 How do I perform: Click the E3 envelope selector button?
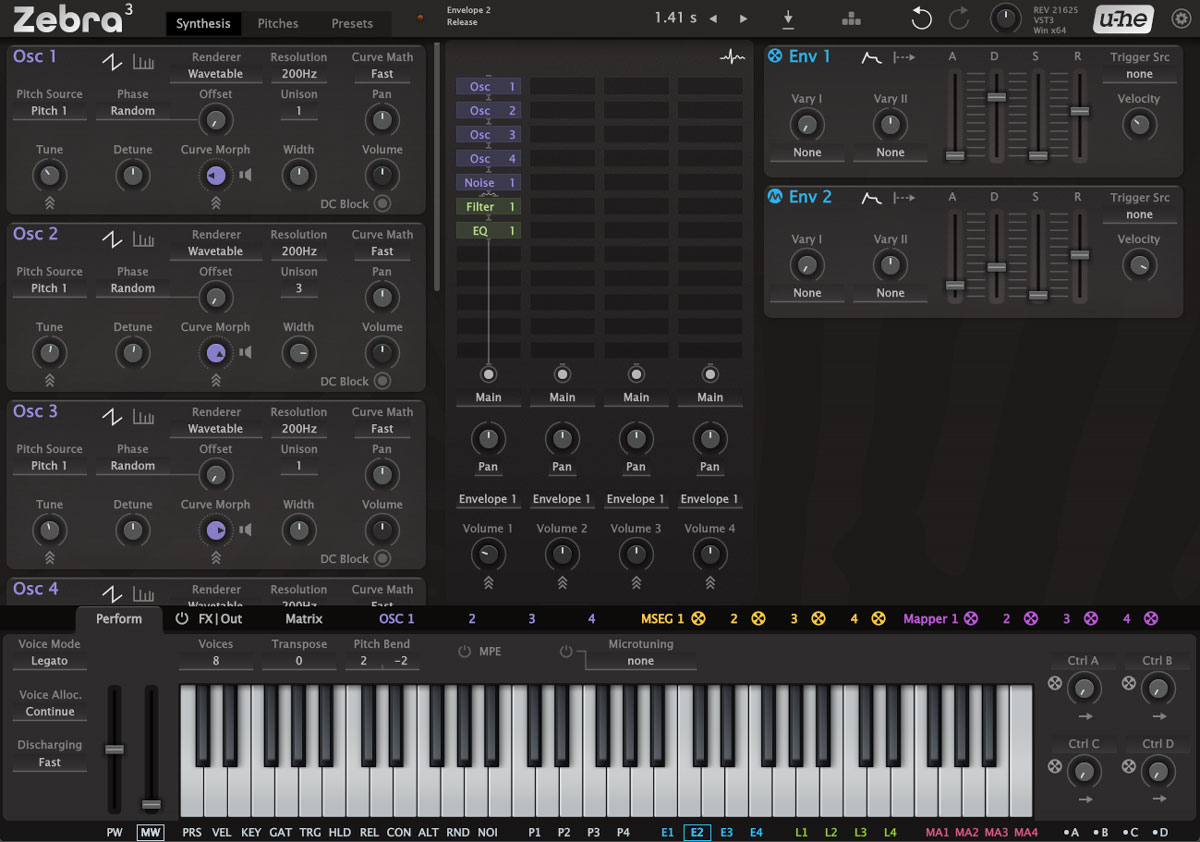click(726, 832)
